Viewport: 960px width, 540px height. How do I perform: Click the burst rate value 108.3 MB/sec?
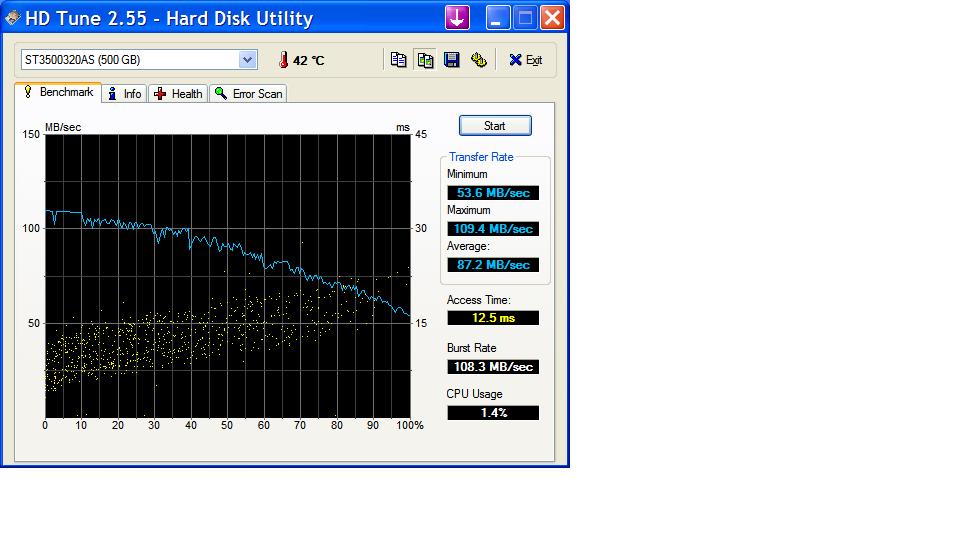click(493, 367)
